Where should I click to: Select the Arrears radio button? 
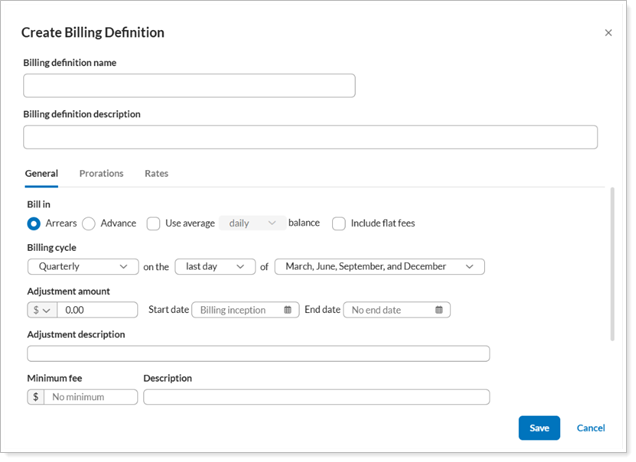pos(34,224)
